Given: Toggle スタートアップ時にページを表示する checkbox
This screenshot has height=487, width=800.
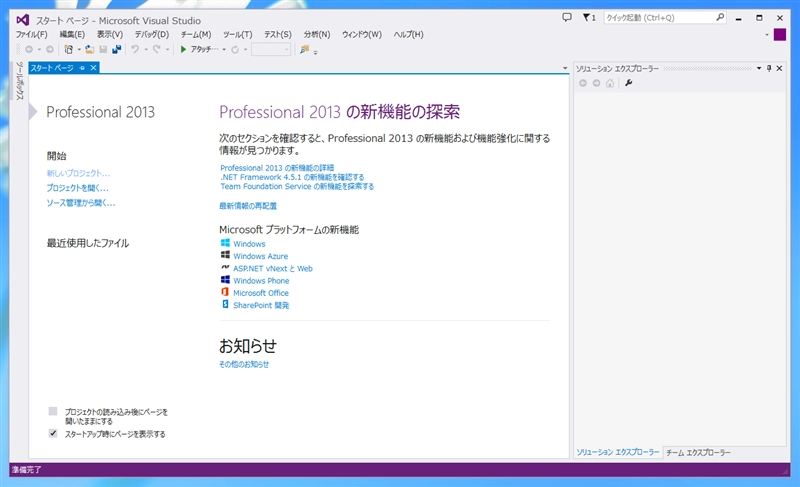Looking at the screenshot, I should 53,433.
